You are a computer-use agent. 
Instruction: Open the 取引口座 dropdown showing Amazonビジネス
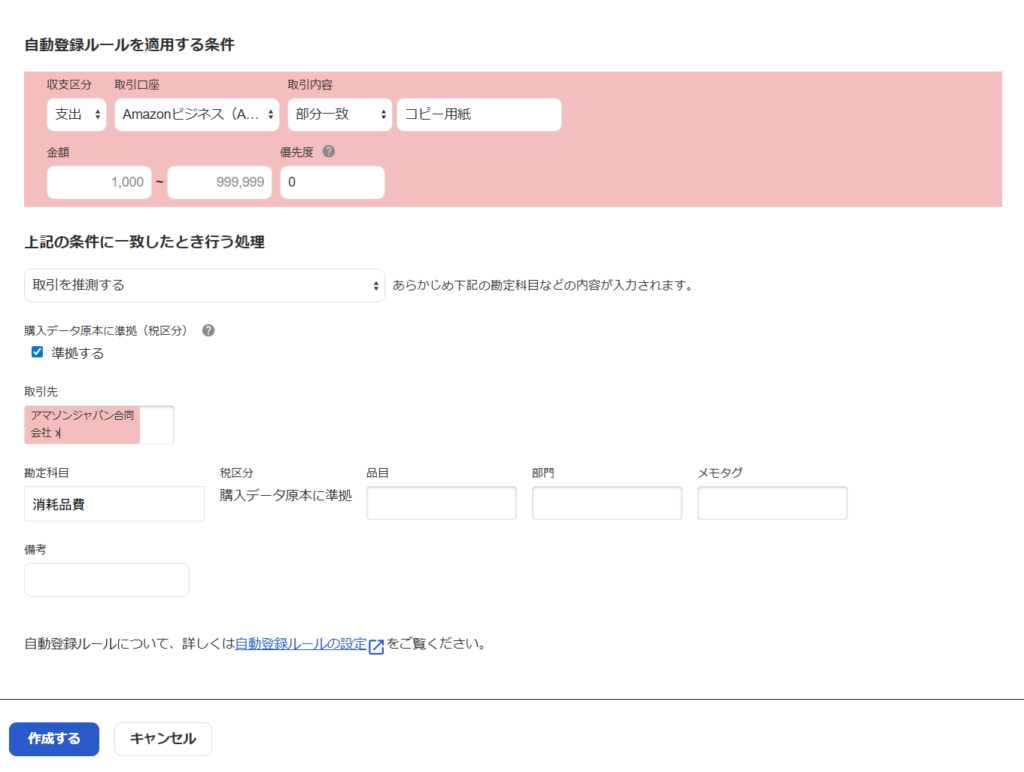(197, 115)
